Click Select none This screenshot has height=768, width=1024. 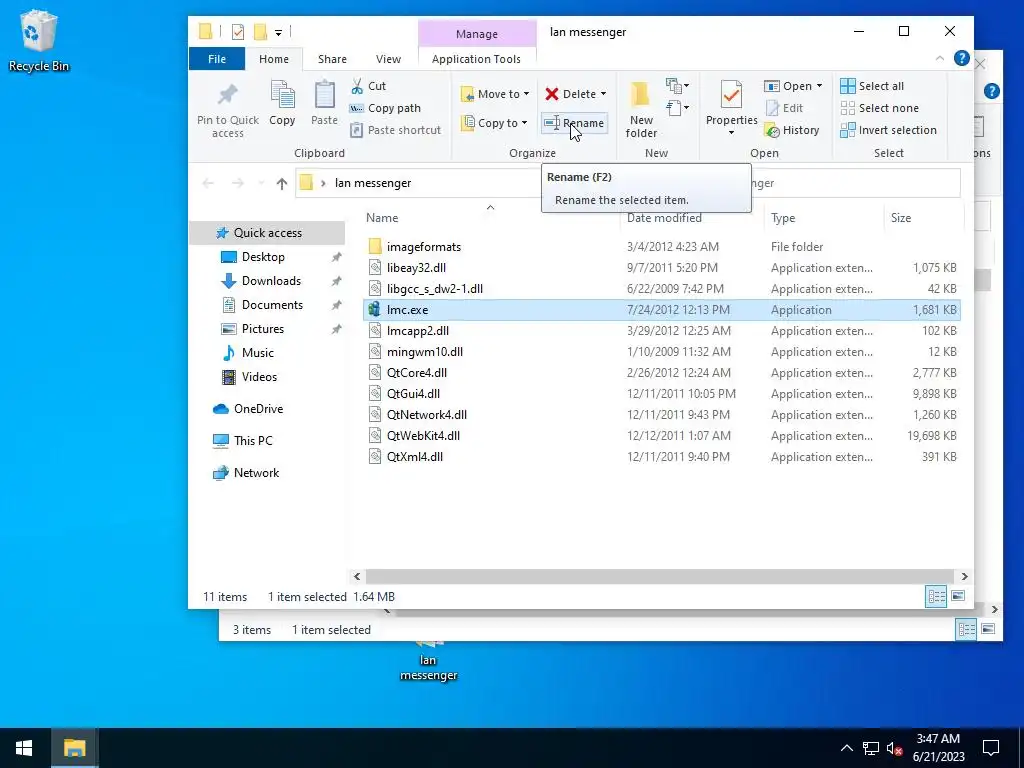tap(880, 108)
